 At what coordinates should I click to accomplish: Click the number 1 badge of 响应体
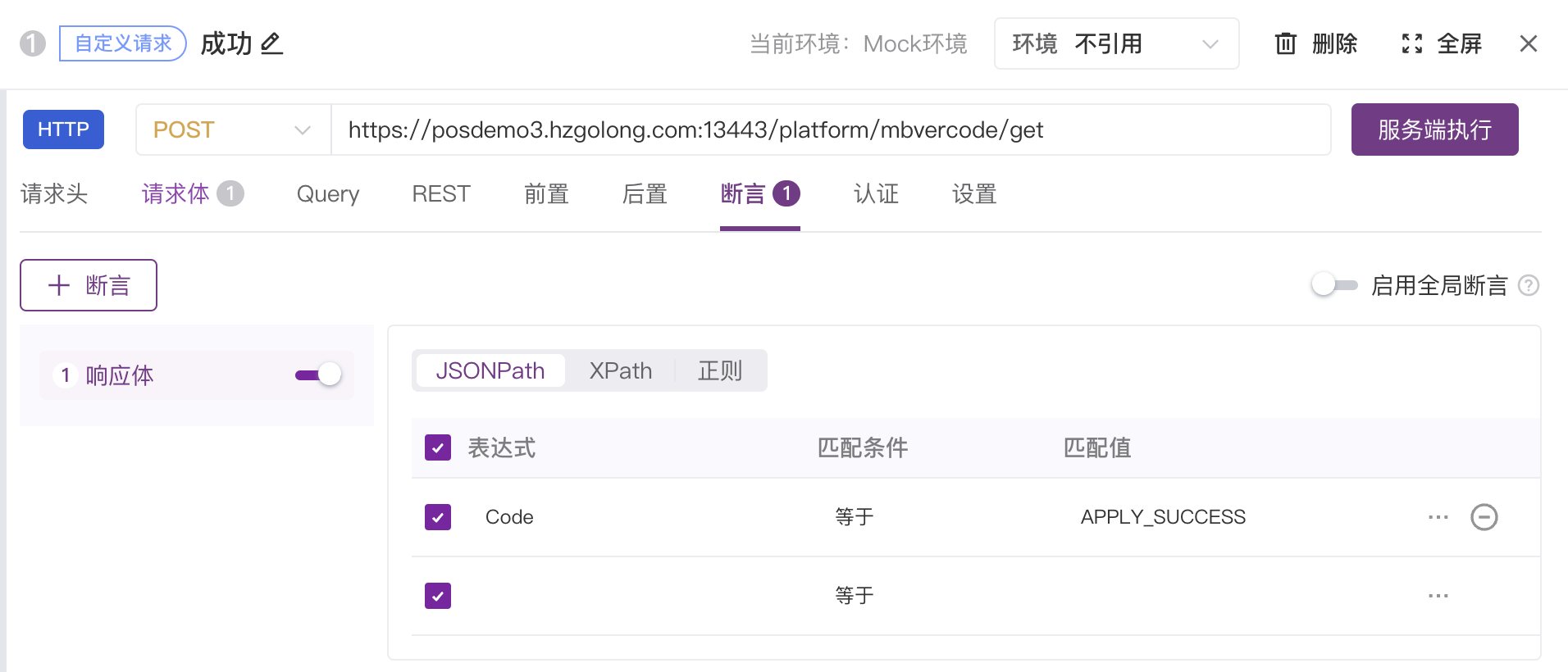pyautogui.click(x=66, y=375)
